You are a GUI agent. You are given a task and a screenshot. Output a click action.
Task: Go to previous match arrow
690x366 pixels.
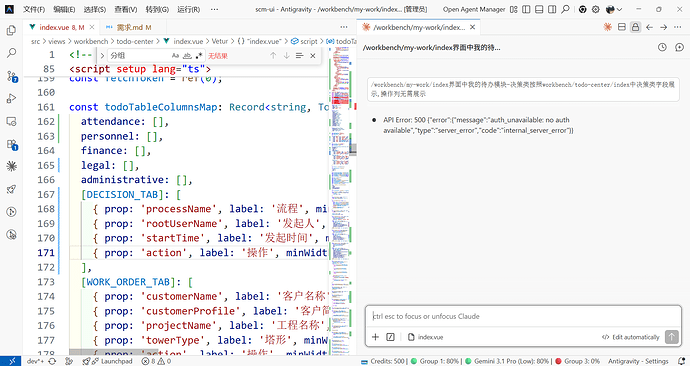point(273,55)
